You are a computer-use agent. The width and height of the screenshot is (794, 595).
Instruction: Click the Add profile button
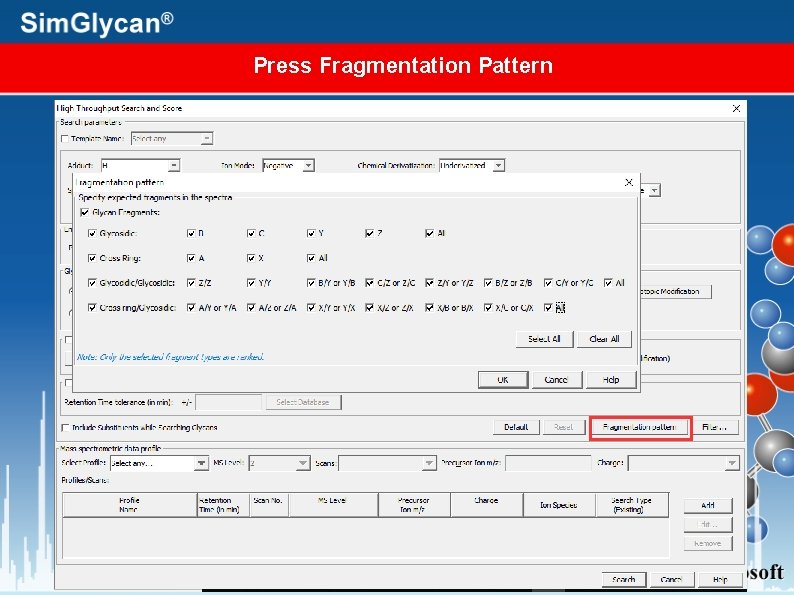point(708,505)
